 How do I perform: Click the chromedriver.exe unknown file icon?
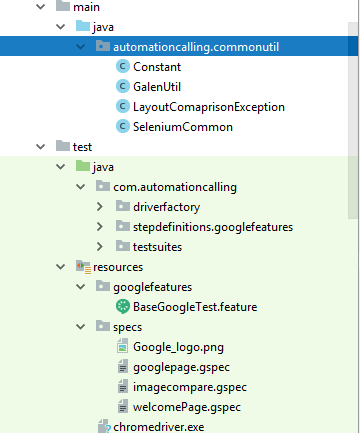104,426
